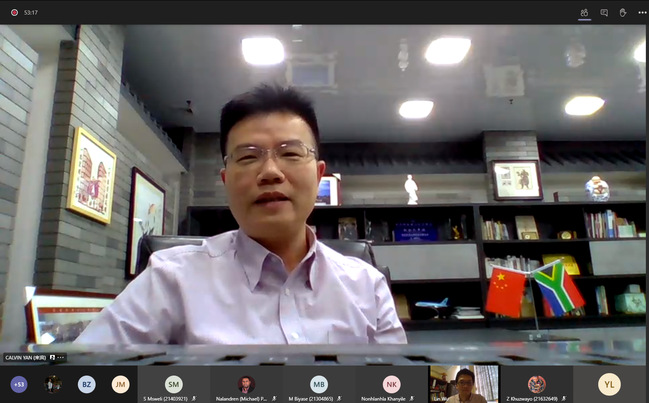Screen dimensions: 649x403
Task: Open the meeting chat icon
Action: coord(604,12)
